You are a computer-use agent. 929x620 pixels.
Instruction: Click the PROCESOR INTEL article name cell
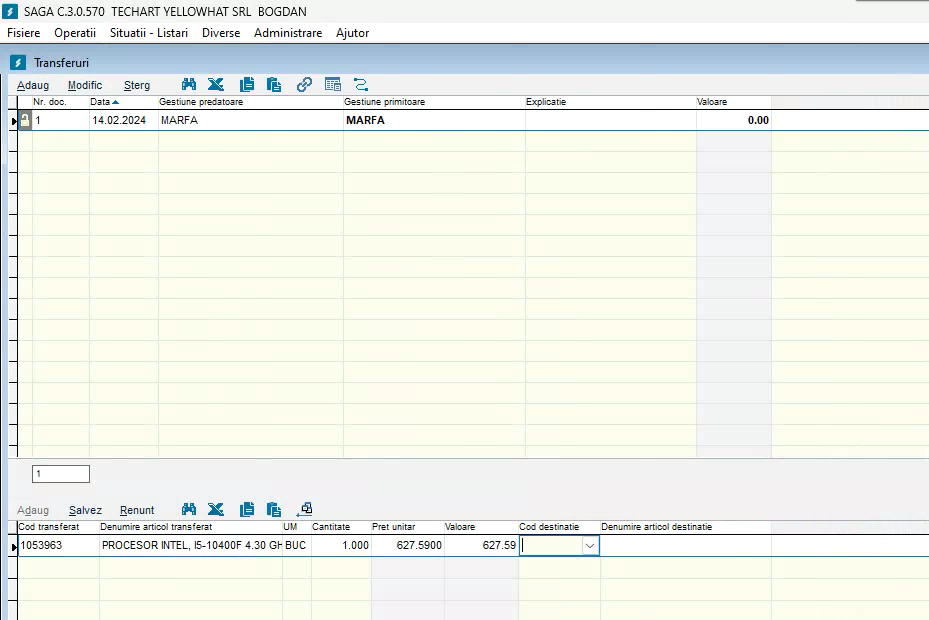pyautogui.click(x=191, y=545)
